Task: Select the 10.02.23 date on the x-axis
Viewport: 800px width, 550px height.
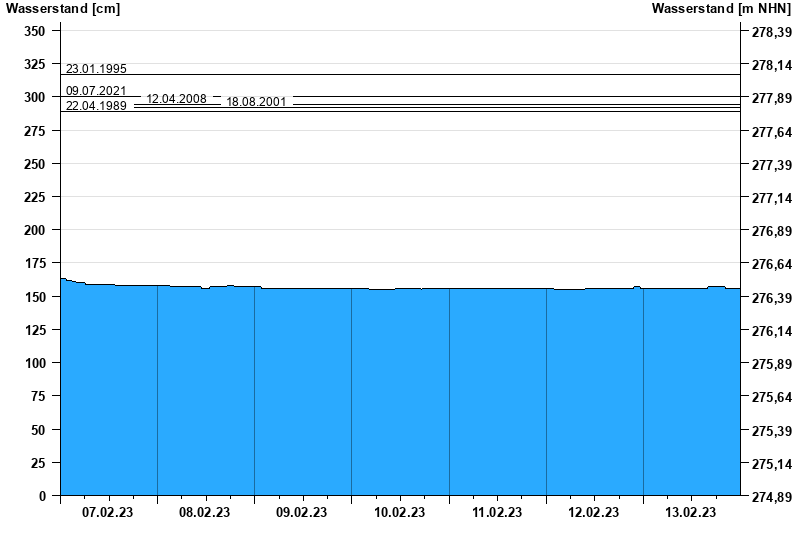Action: [399, 513]
